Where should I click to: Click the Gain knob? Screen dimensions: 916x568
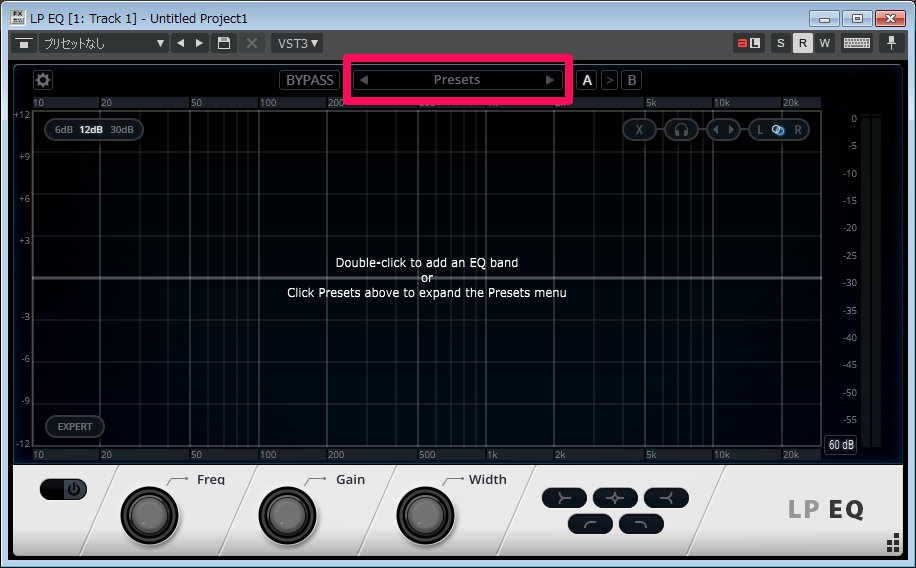[287, 516]
